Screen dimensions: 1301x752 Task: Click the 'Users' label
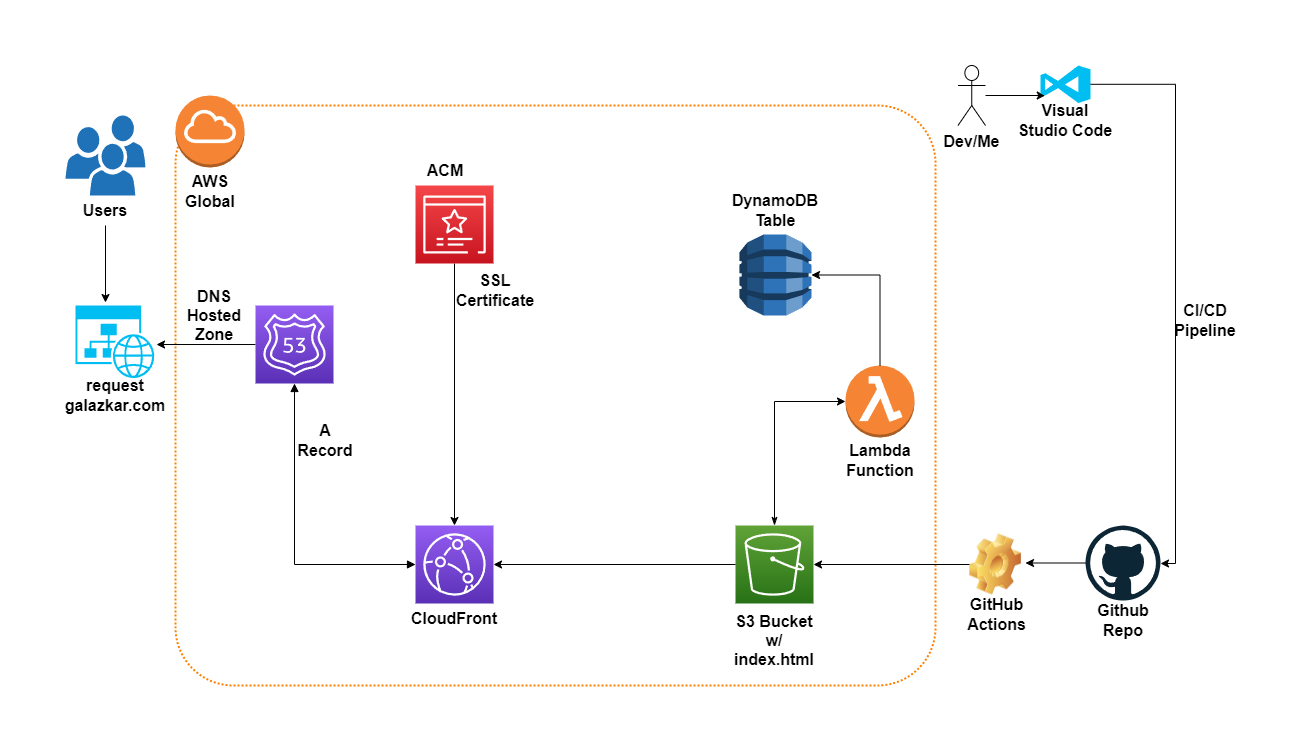pos(105,210)
